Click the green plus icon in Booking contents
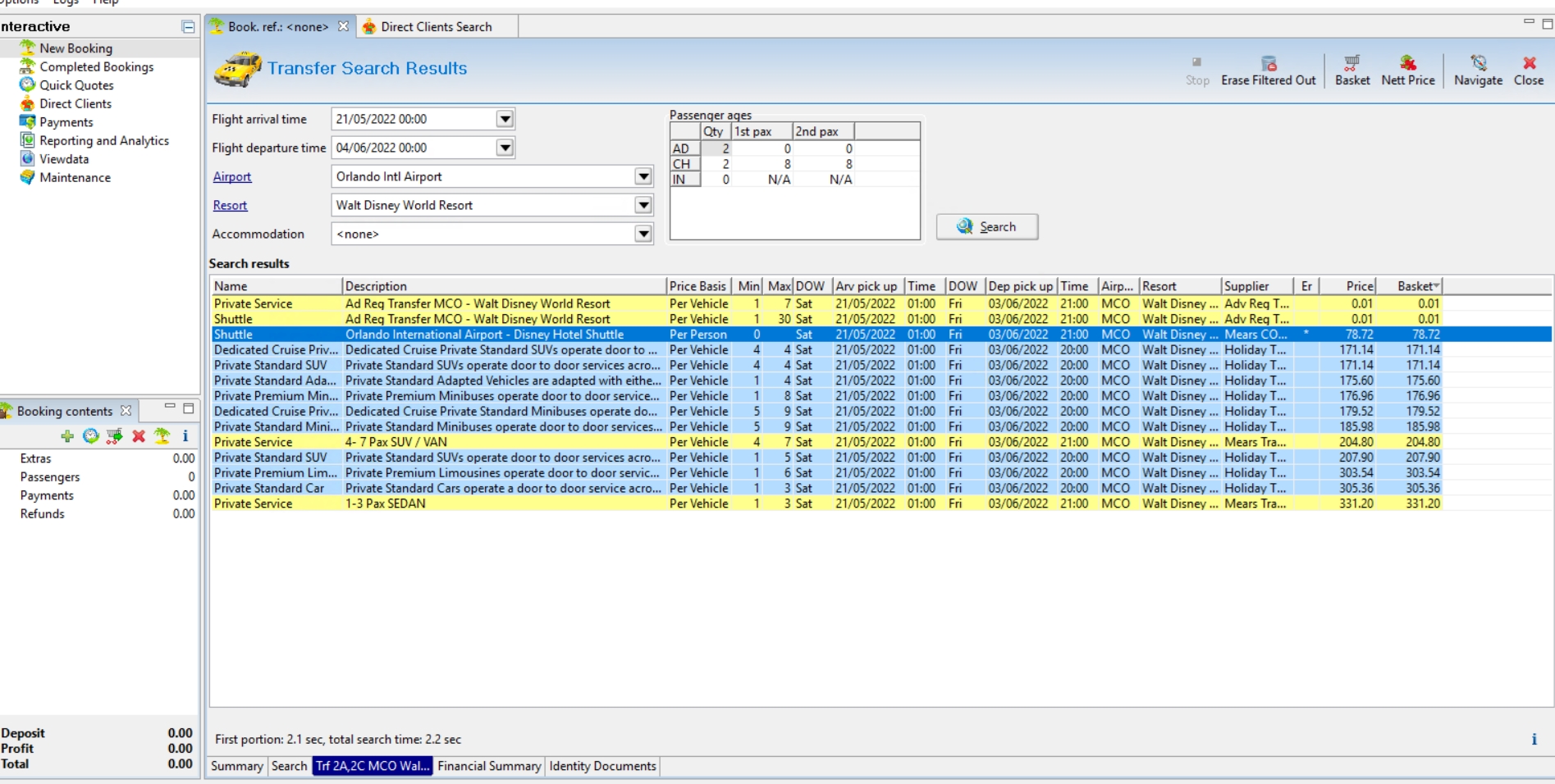1555x784 pixels. 67,436
